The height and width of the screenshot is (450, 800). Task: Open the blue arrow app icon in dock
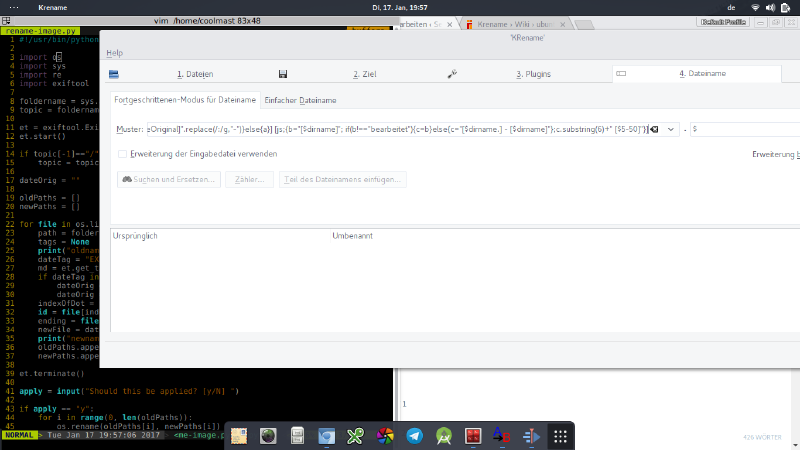532,436
